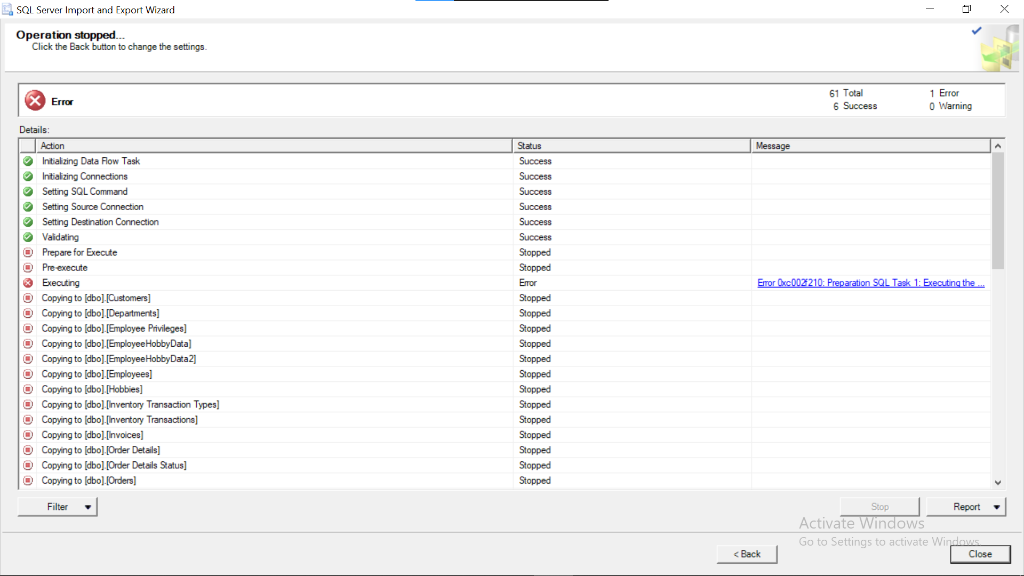Click stopped icon beside [dbo].[EmployeeHobbyData2]
The image size is (1024, 576).
28,359
